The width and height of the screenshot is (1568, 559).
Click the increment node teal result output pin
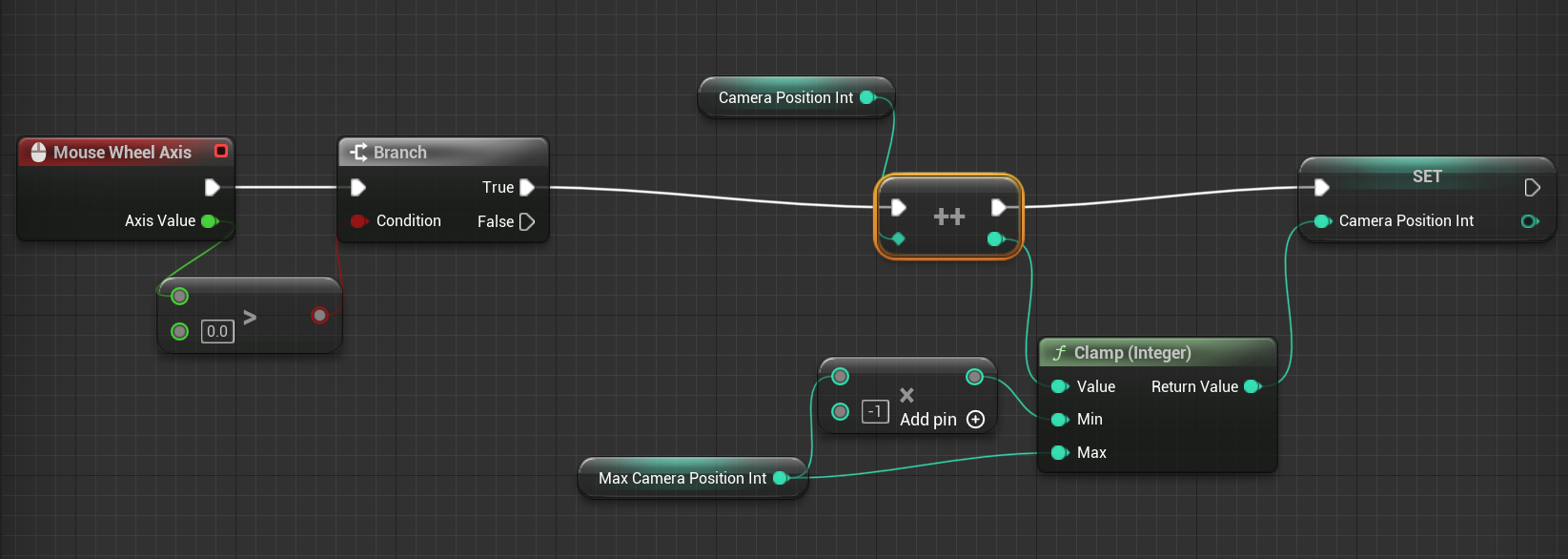point(996,239)
